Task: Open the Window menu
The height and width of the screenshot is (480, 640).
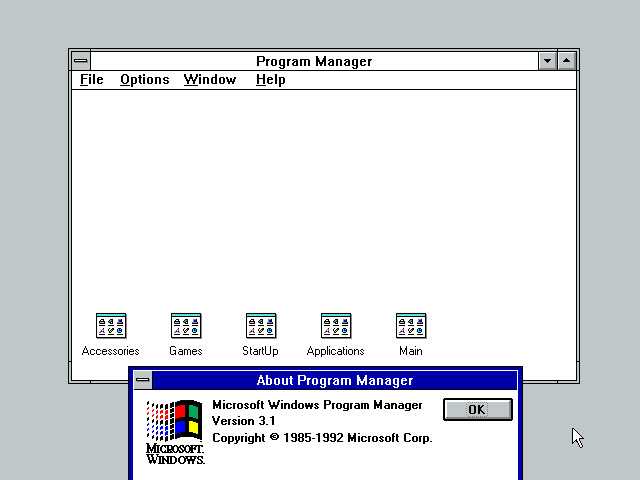Action: [210, 80]
